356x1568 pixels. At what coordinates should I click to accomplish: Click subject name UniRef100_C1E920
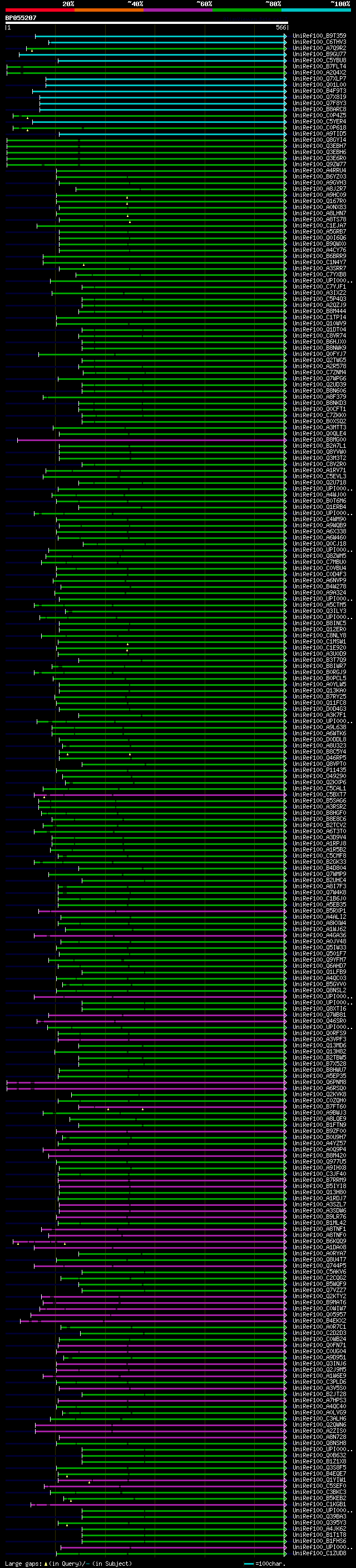(319, 647)
